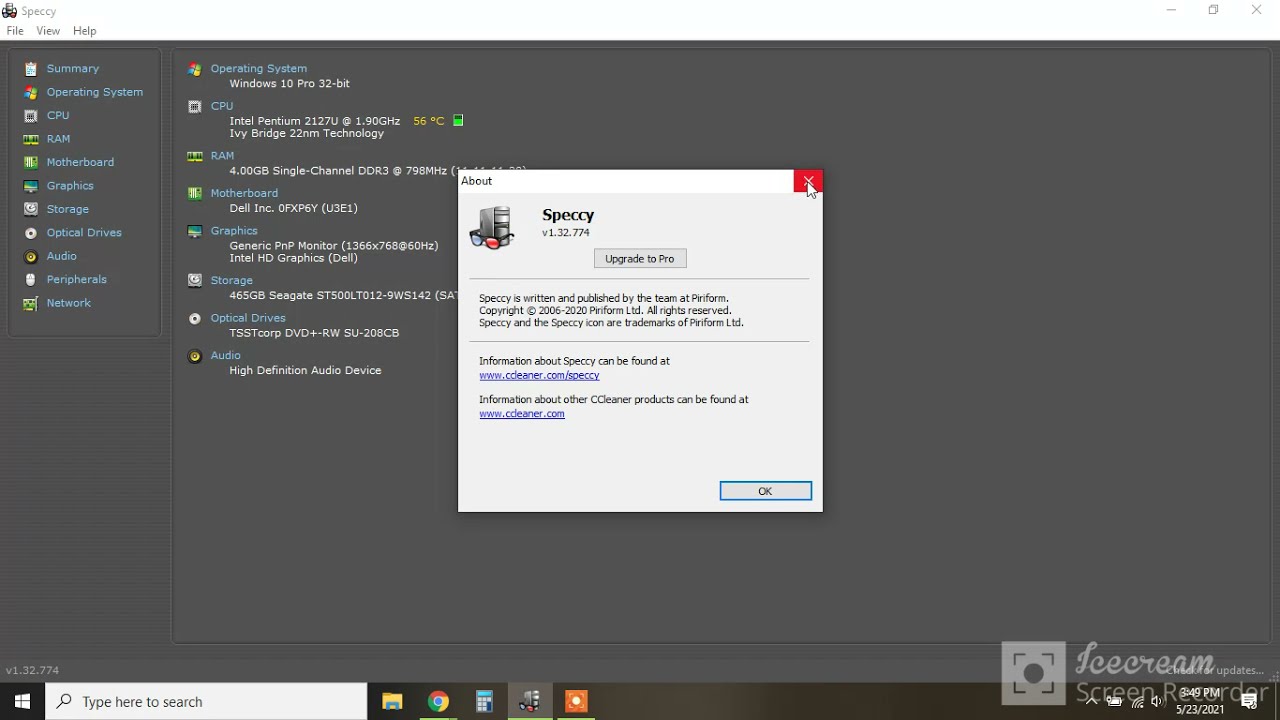
Task: Click the volume speaker tray icon
Action: pos(1159,702)
